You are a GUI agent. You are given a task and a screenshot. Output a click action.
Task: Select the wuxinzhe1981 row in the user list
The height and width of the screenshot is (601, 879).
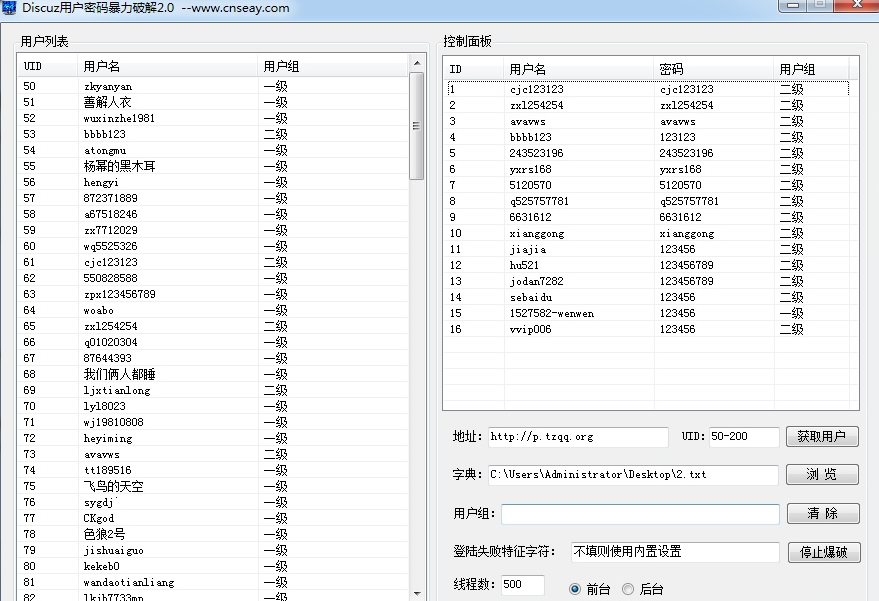213,118
